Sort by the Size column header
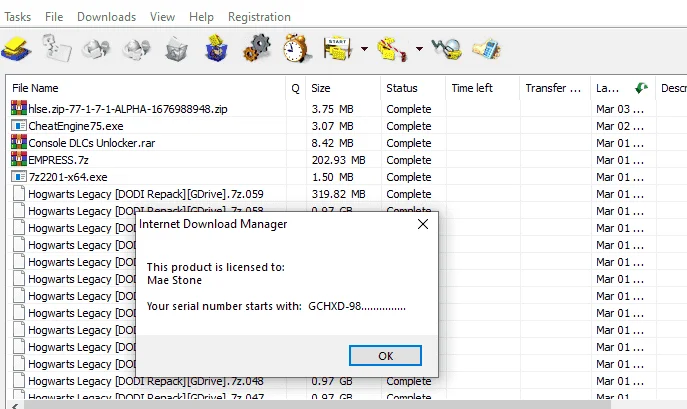Viewport: 687px width, 409px height. tap(343, 88)
